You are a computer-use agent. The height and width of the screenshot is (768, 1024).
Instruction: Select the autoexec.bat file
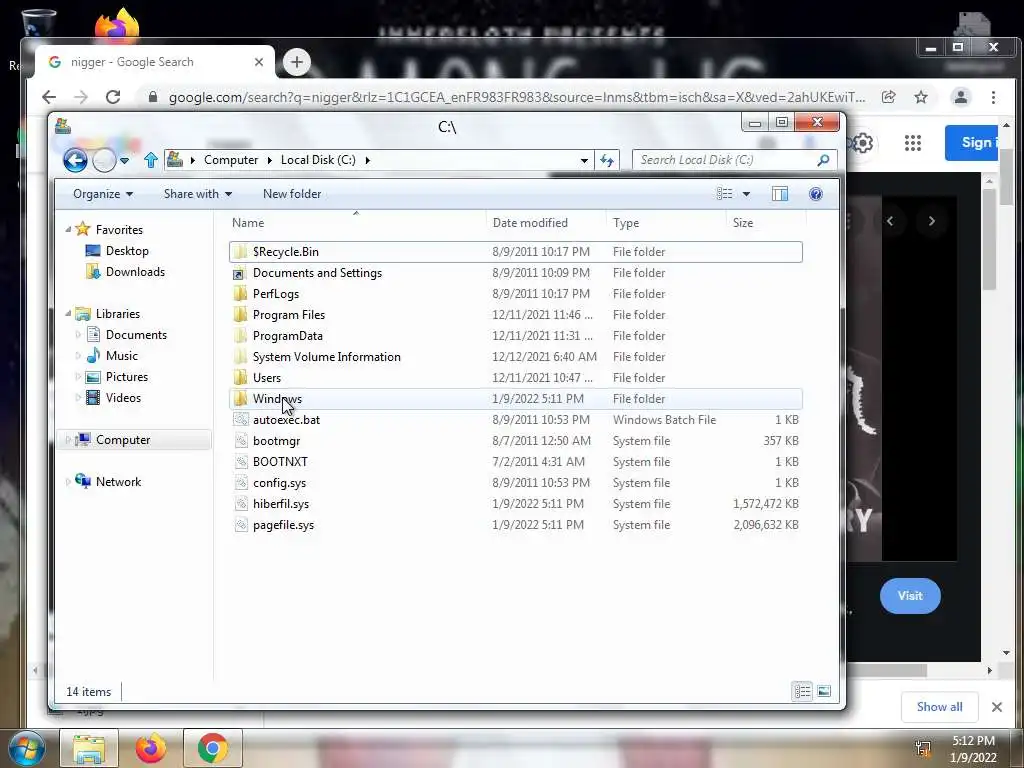pos(515,420)
